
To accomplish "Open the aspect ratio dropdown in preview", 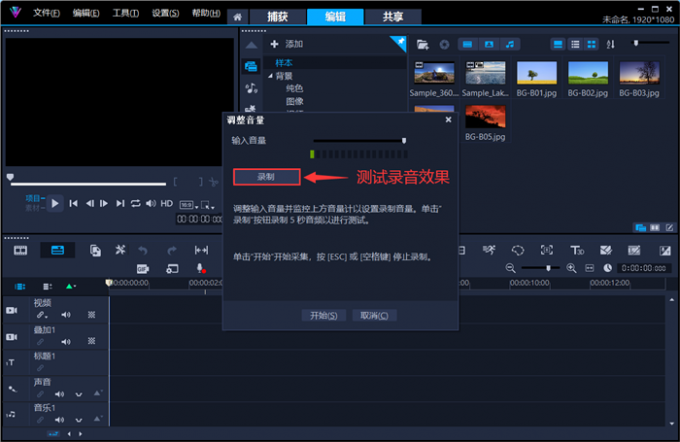I will coord(189,205).
